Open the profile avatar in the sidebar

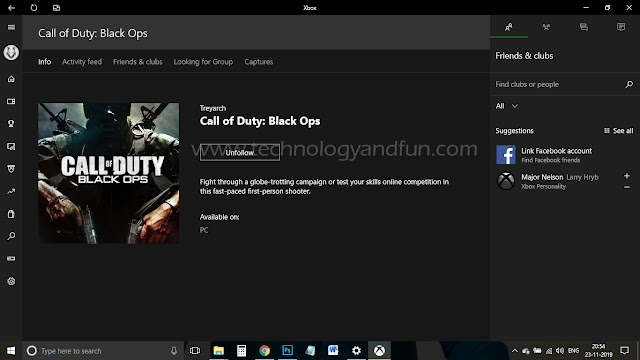pyautogui.click(x=11, y=52)
